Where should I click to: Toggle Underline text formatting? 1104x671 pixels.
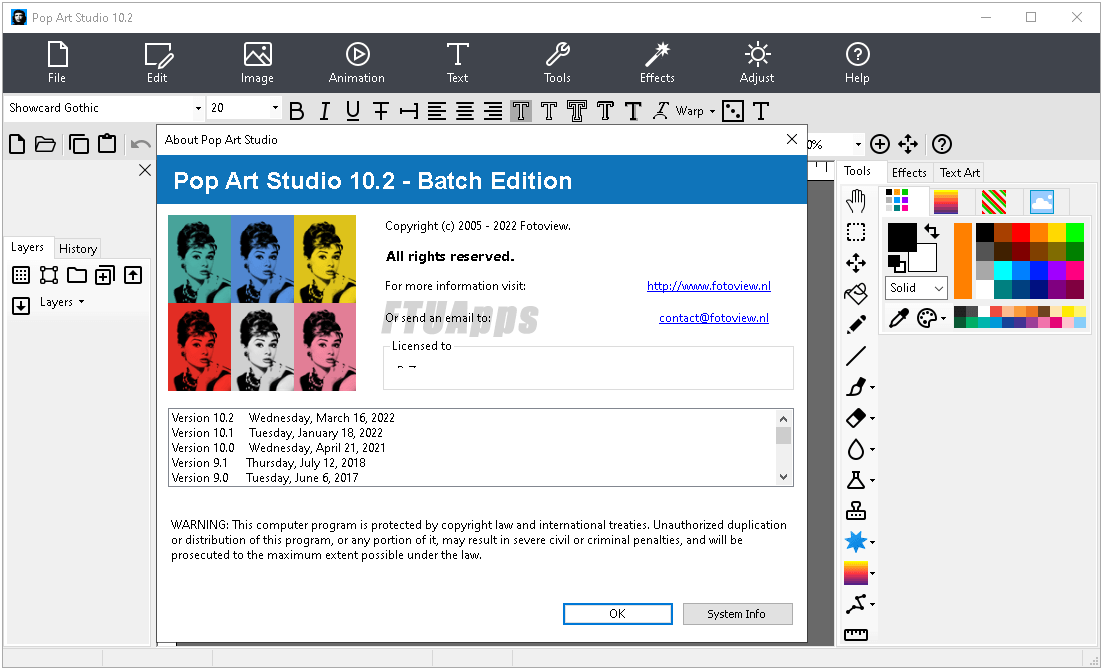tap(353, 111)
